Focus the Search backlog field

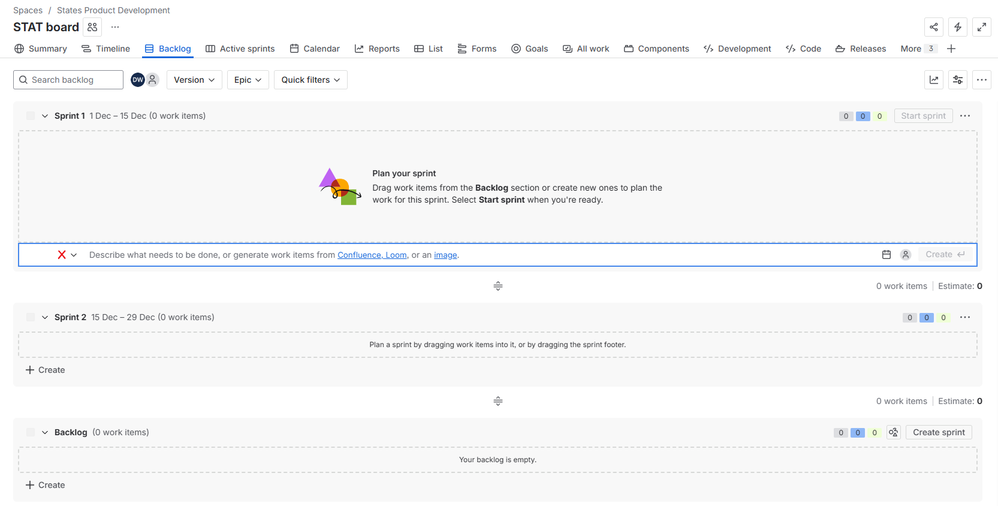point(68,80)
